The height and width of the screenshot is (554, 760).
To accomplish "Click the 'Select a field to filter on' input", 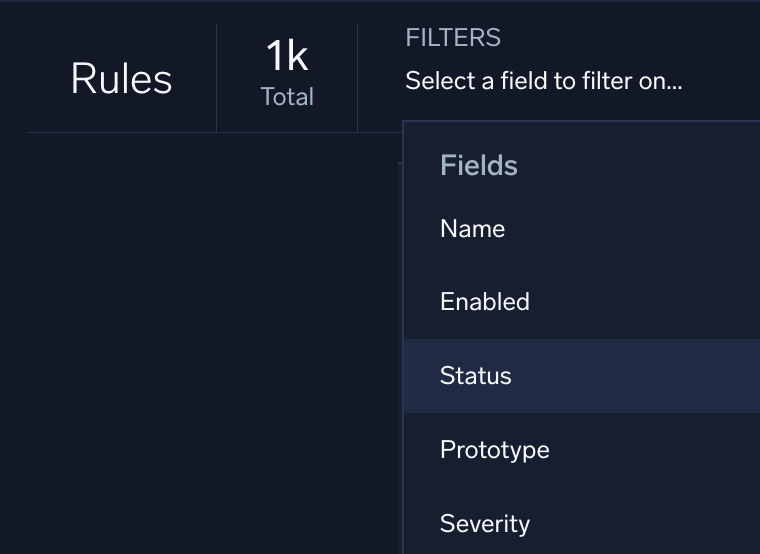I will coord(543,81).
